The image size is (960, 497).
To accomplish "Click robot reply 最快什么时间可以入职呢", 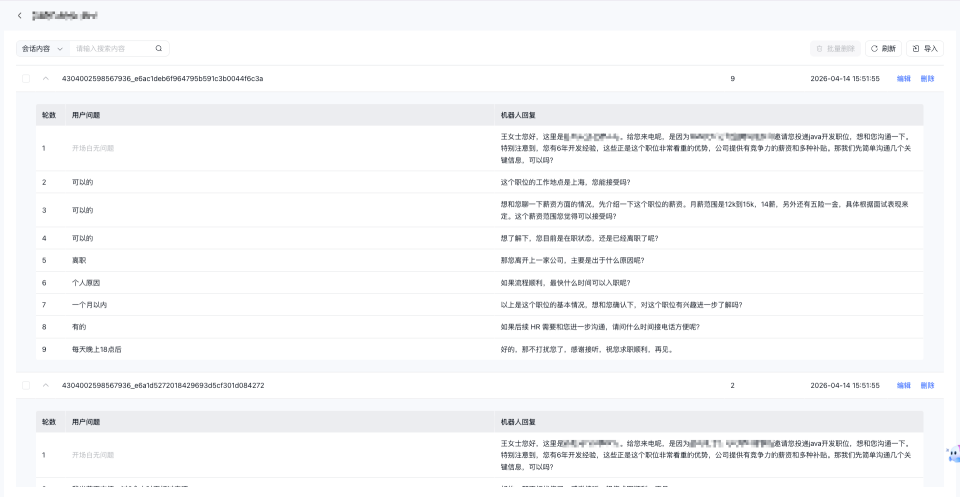I will click(565, 283).
